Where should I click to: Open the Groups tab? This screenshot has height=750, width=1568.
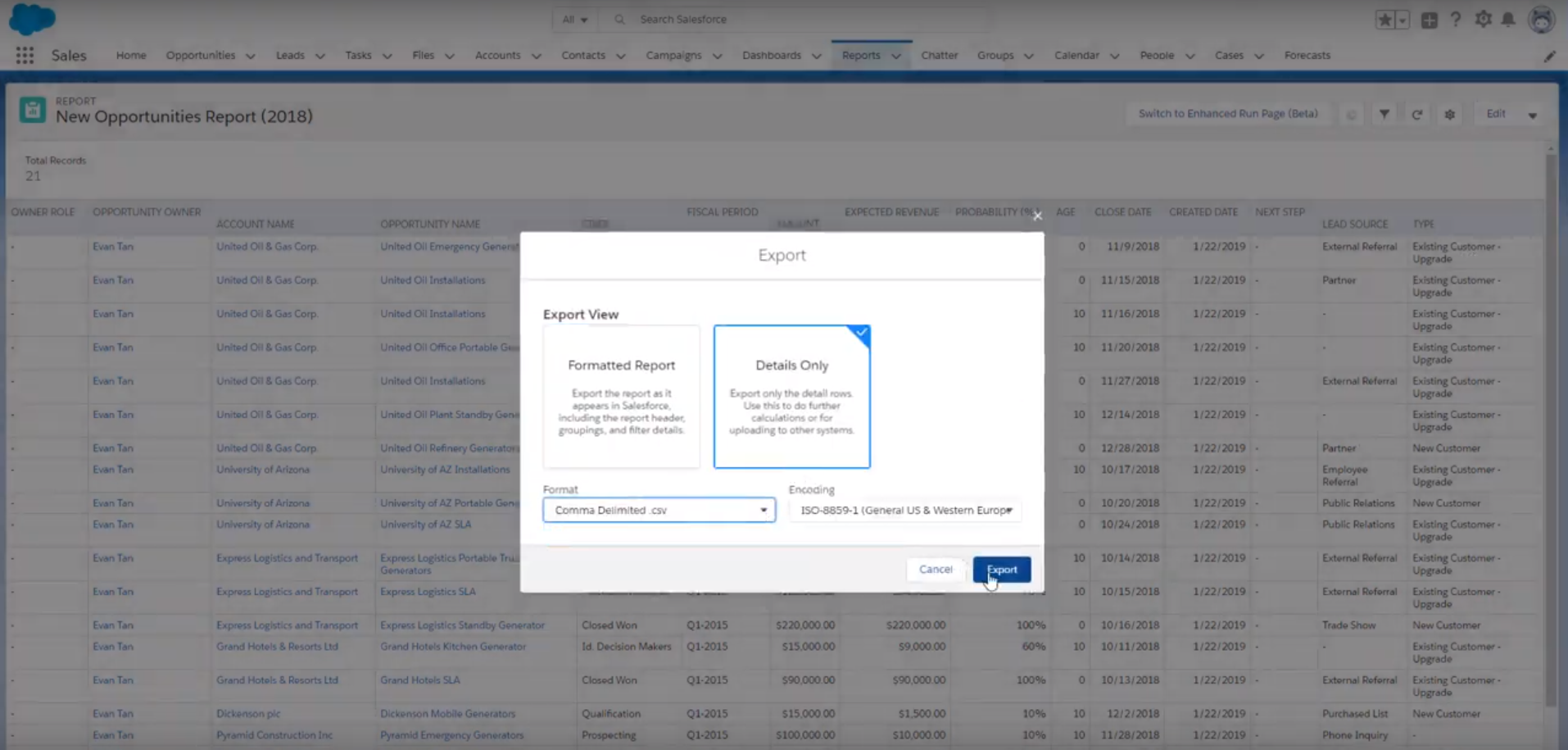[995, 55]
